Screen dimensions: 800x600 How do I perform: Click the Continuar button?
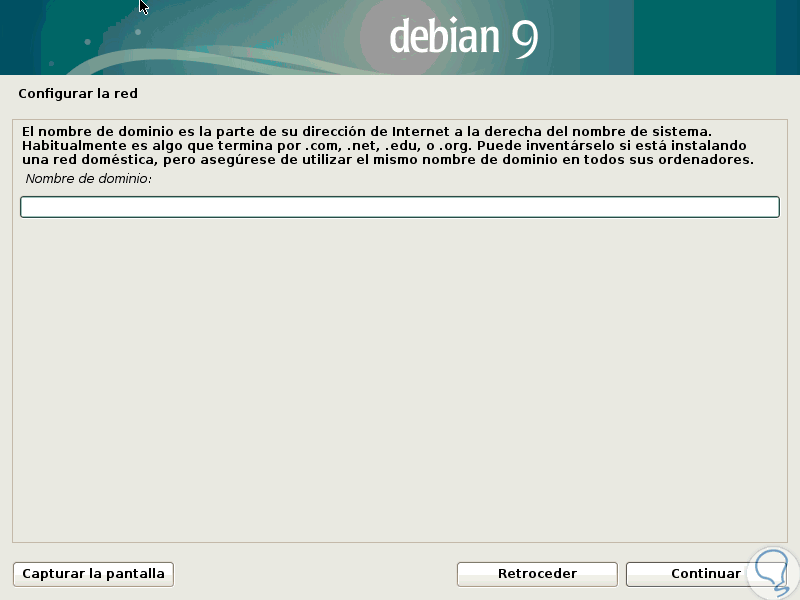tap(706, 574)
